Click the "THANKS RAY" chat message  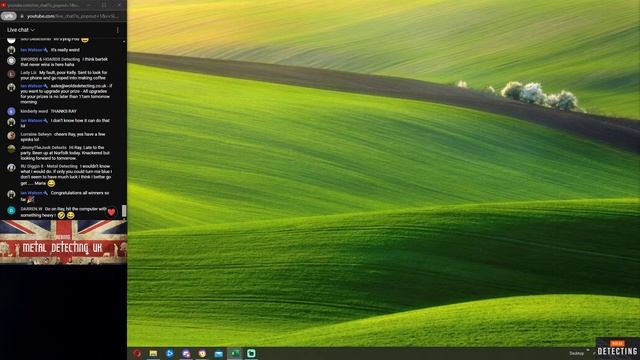tap(63, 111)
